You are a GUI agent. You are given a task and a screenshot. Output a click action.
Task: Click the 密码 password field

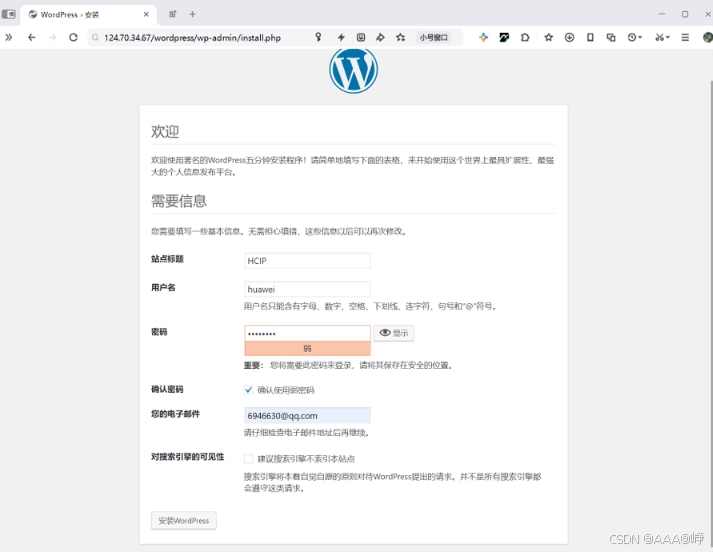pyautogui.click(x=307, y=333)
